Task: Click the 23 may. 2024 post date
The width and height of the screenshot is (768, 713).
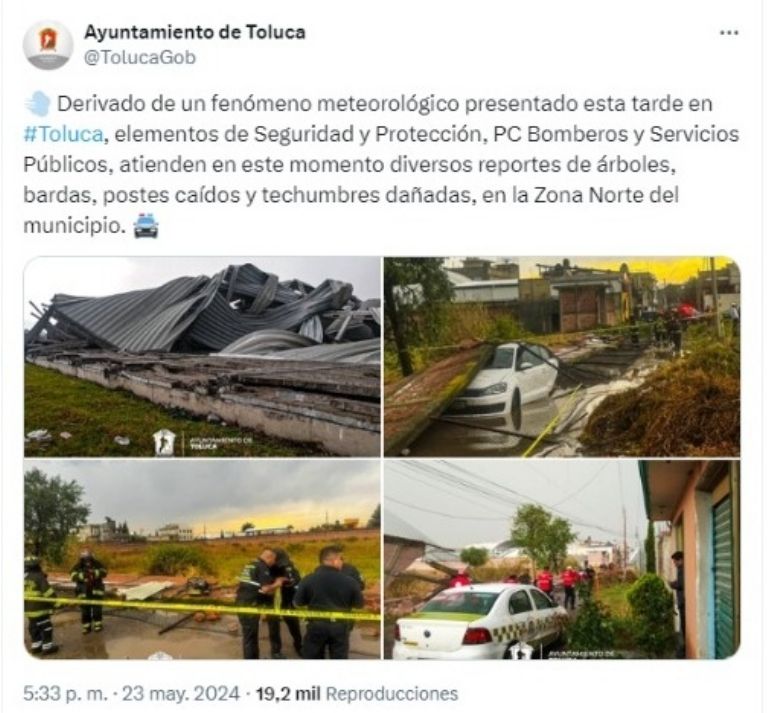Action: pyautogui.click(x=181, y=693)
